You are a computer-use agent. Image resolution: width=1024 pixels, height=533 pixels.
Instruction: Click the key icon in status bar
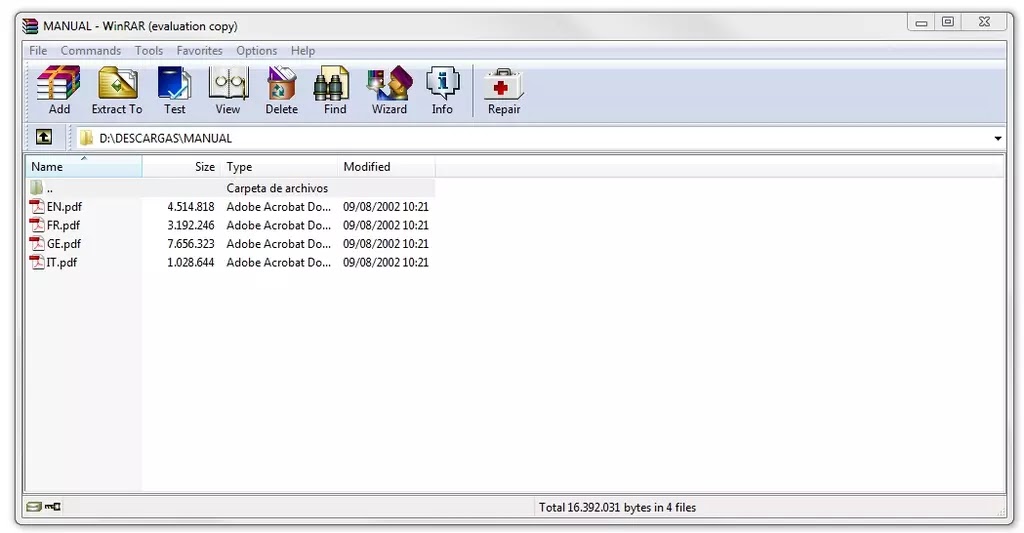coord(53,506)
